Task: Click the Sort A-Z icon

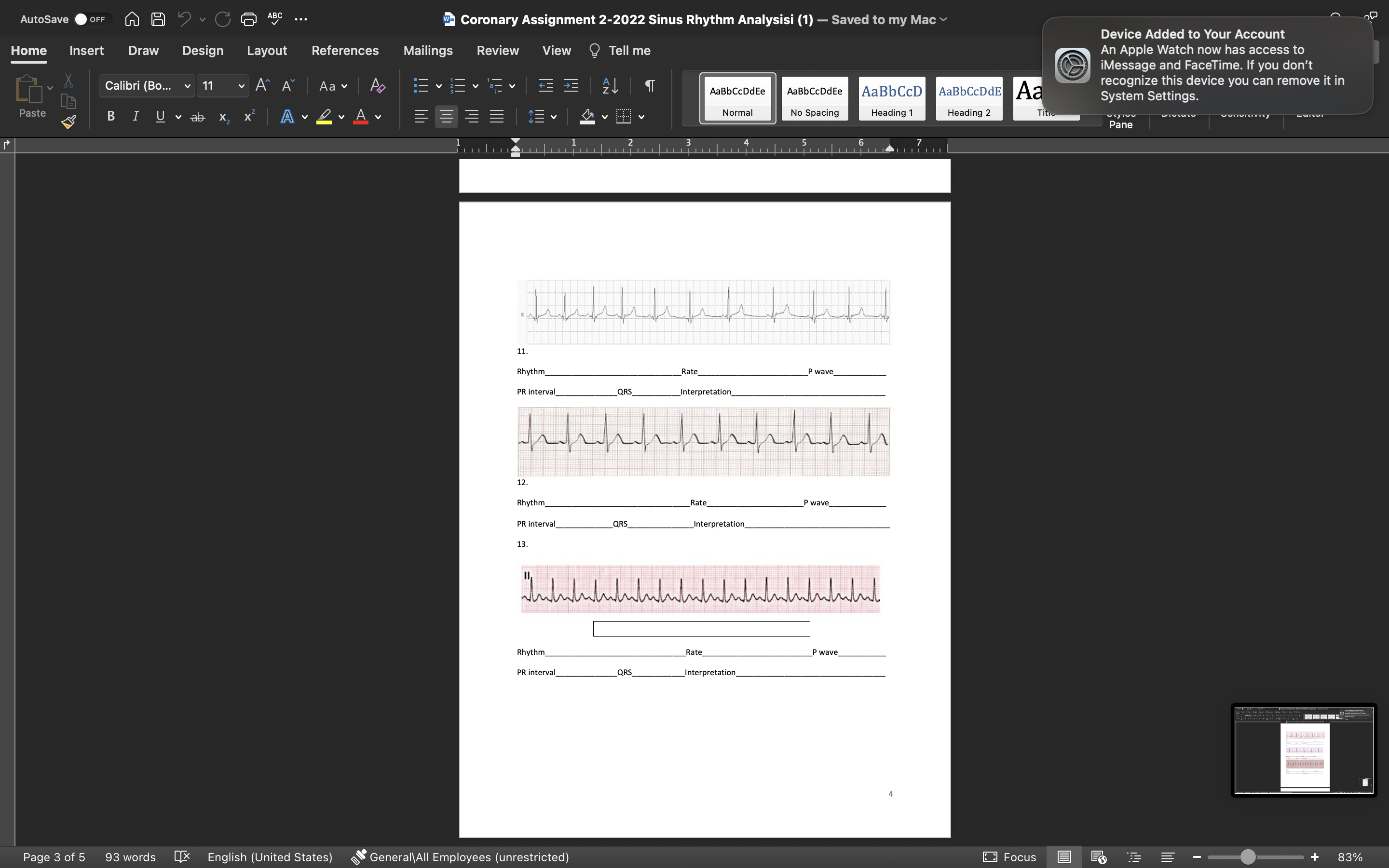Action: pyautogui.click(x=610, y=86)
